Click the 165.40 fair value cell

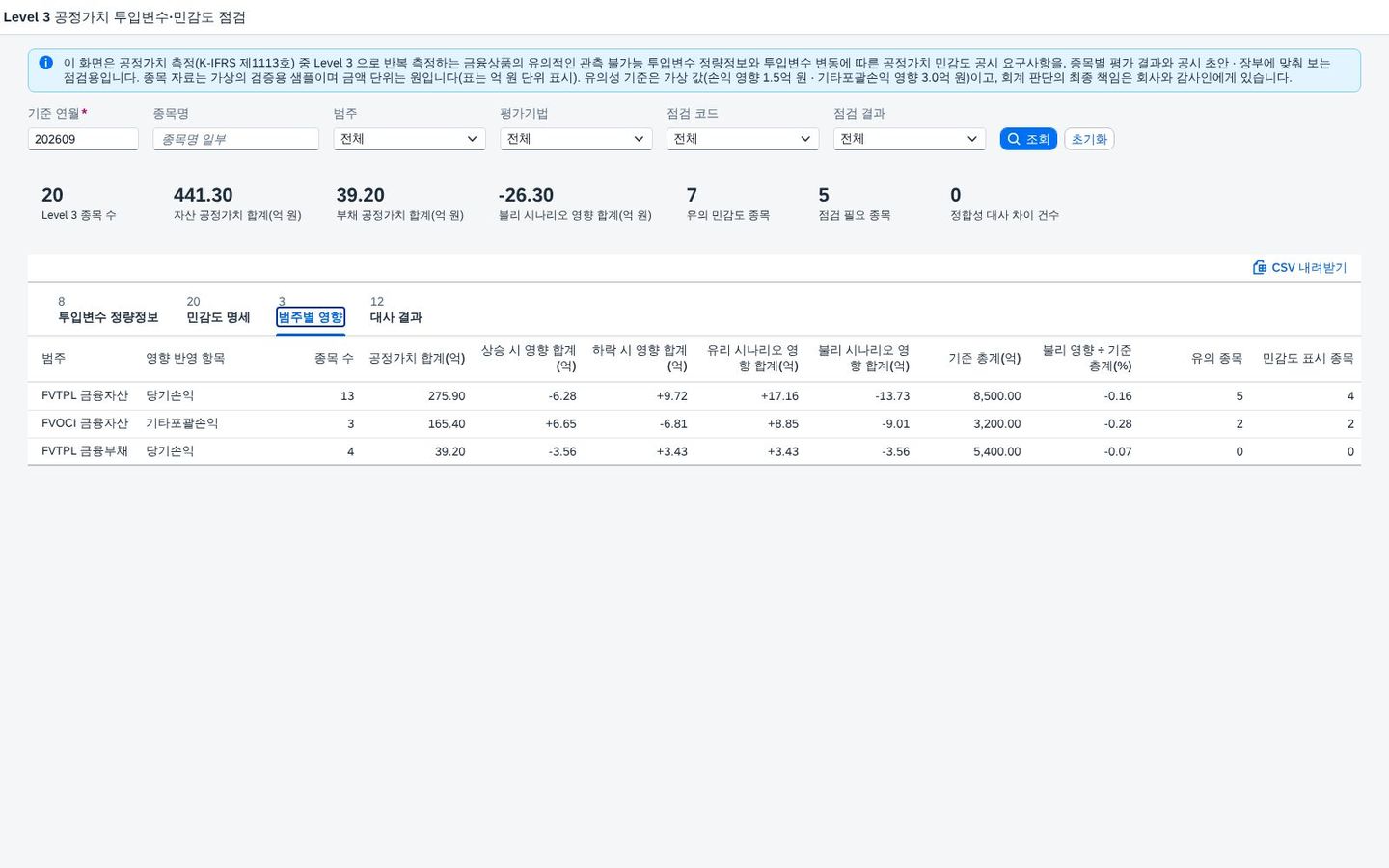point(447,424)
